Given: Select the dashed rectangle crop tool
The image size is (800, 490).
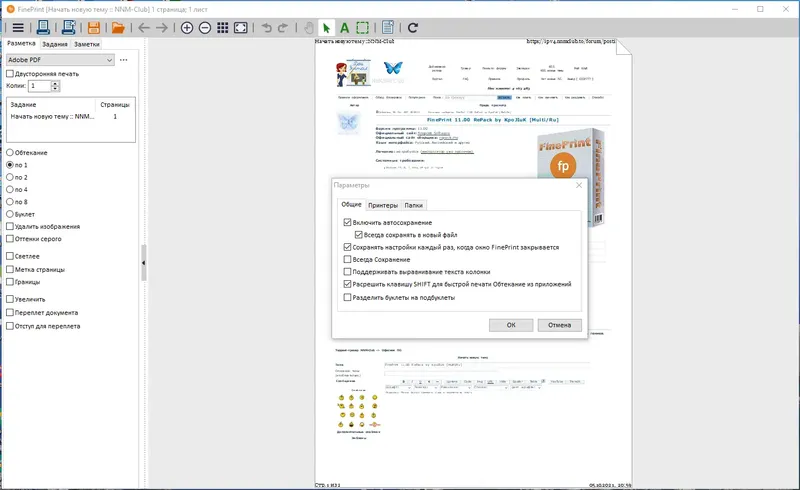Looking at the screenshot, I should click(362, 28).
